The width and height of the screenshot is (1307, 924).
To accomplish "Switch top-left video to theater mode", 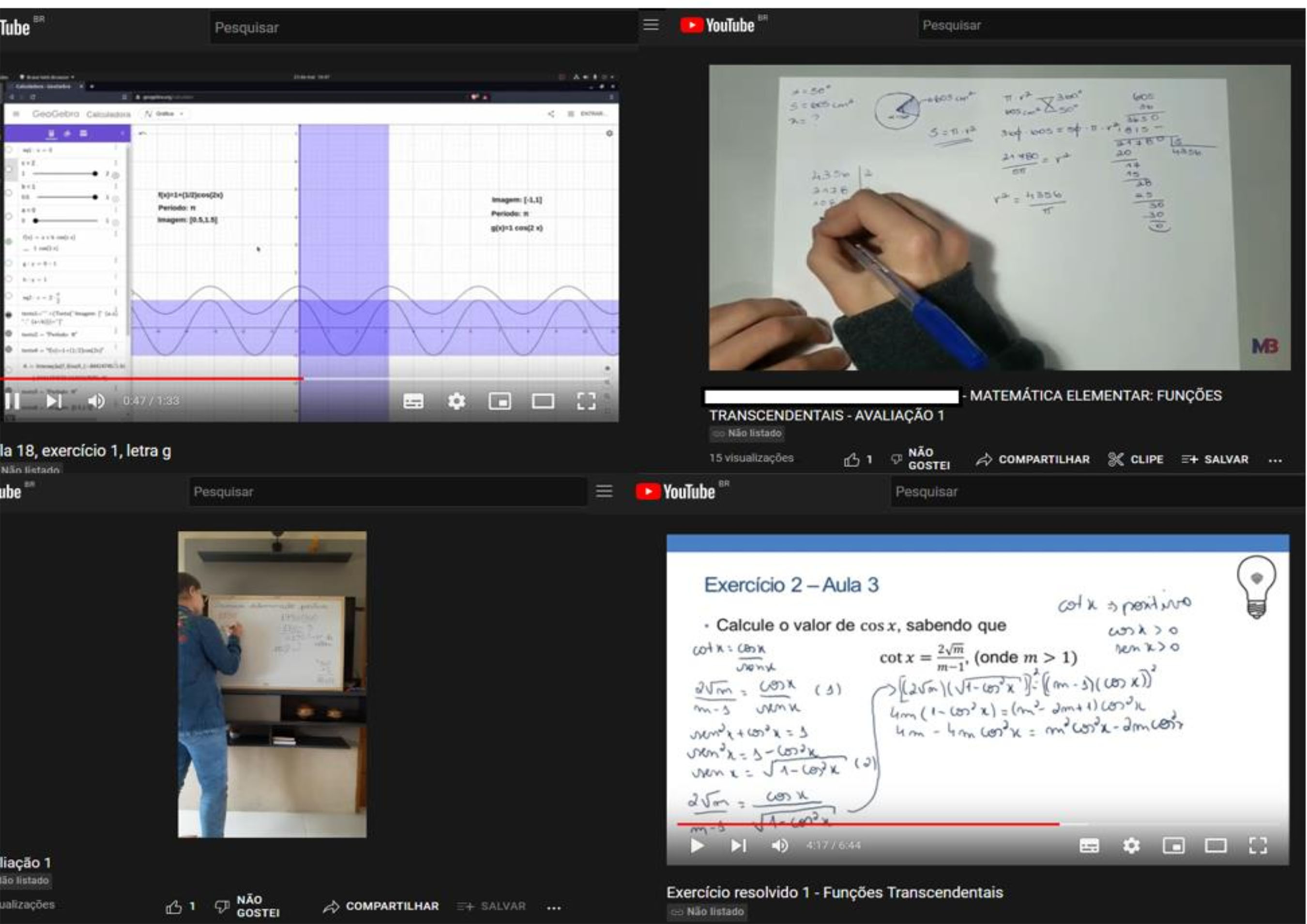I will coord(543,401).
